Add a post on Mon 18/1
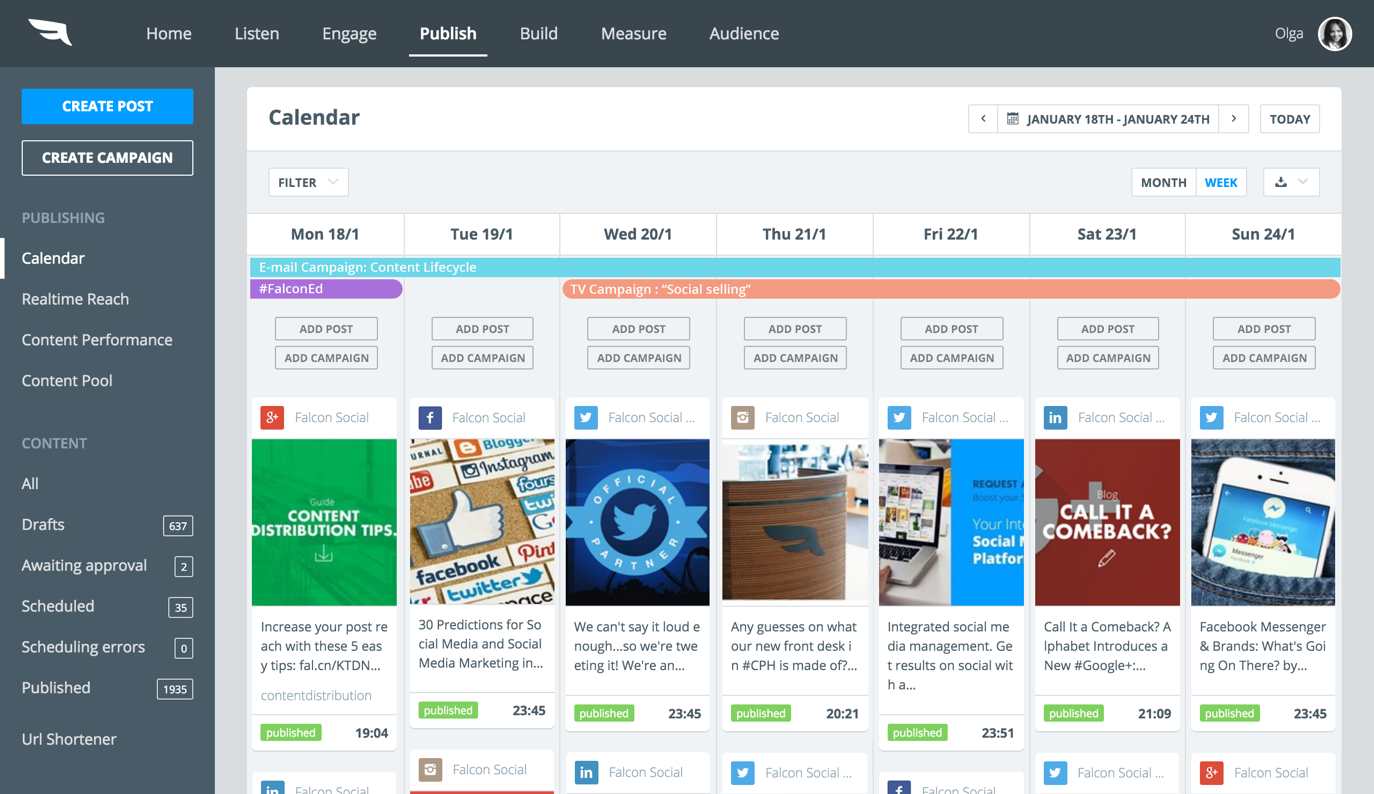The width and height of the screenshot is (1374, 794). pyautogui.click(x=326, y=329)
